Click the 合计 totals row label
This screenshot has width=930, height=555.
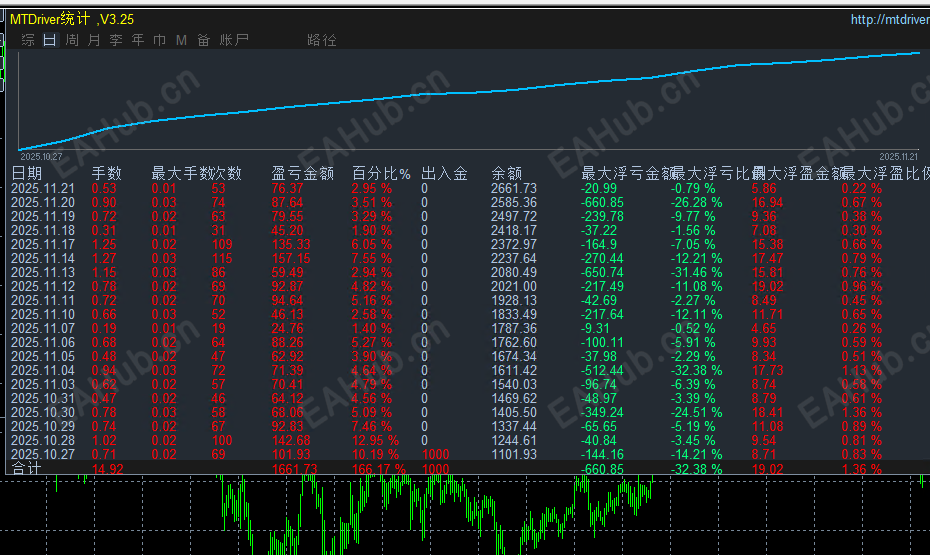click(x=27, y=468)
